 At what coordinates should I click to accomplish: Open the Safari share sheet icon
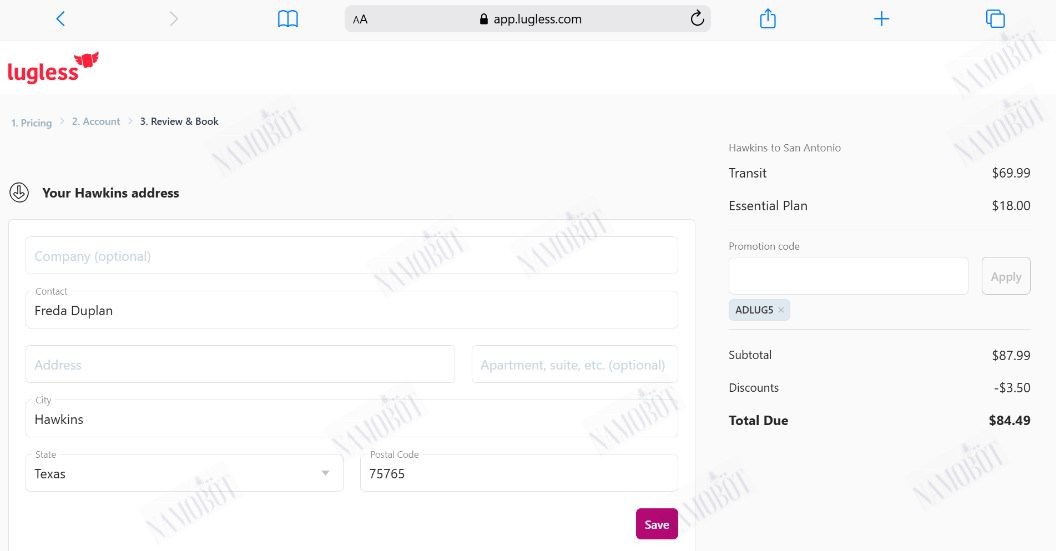(768, 18)
